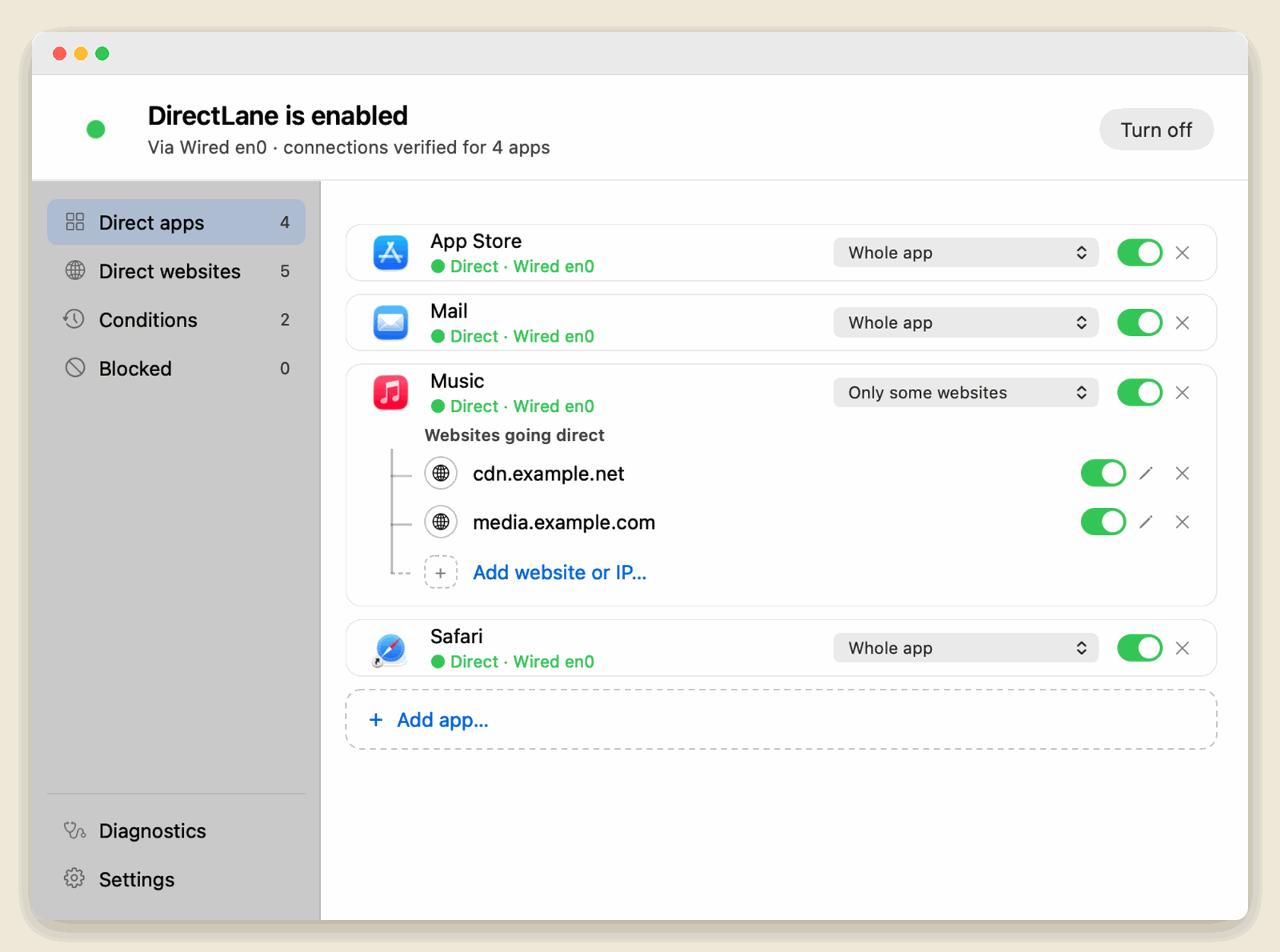The height and width of the screenshot is (952, 1280).
Task: Click the Turn off button
Action: [x=1156, y=130]
